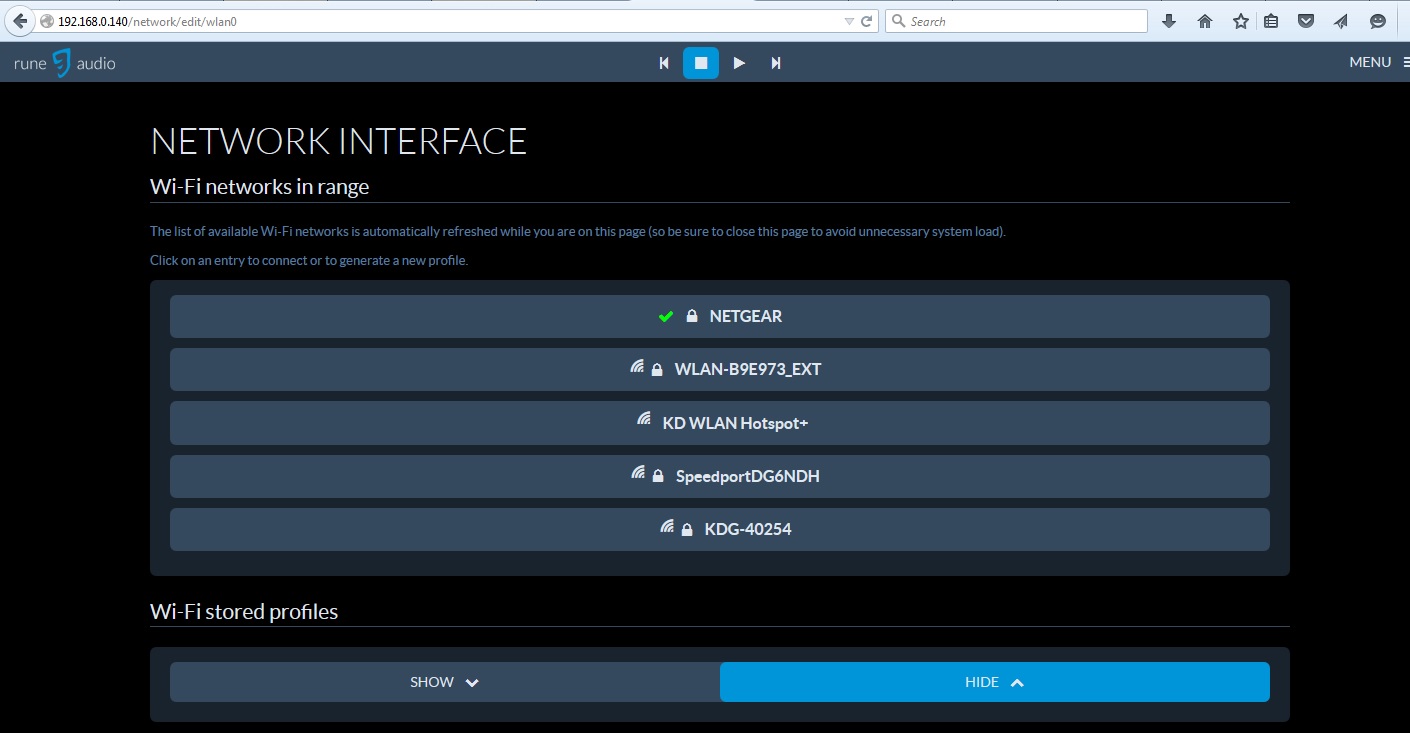Toggle HIDE for stored Wi-Fi profiles
This screenshot has width=1410, height=733.
pyautogui.click(x=994, y=682)
